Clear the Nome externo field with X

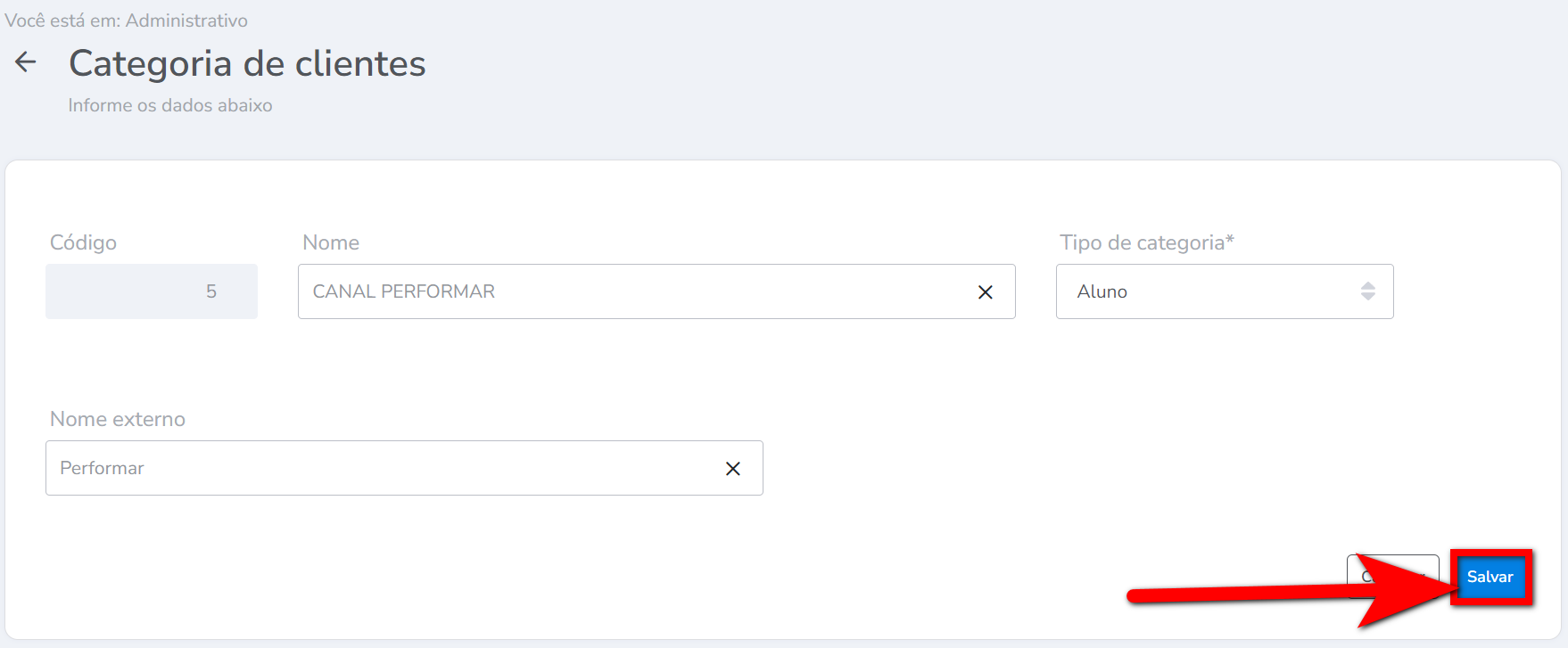coord(732,469)
